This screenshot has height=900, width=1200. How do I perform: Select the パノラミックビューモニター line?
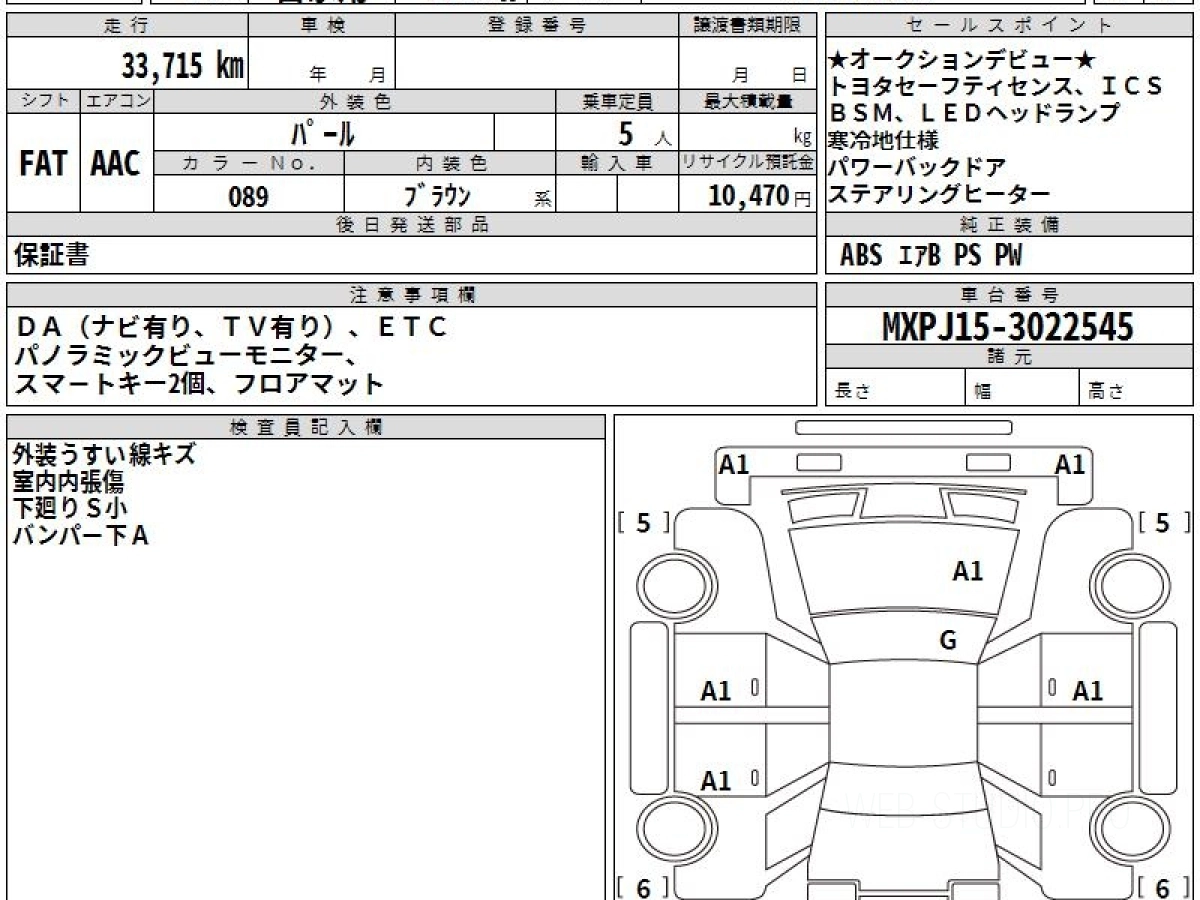(x=186, y=355)
